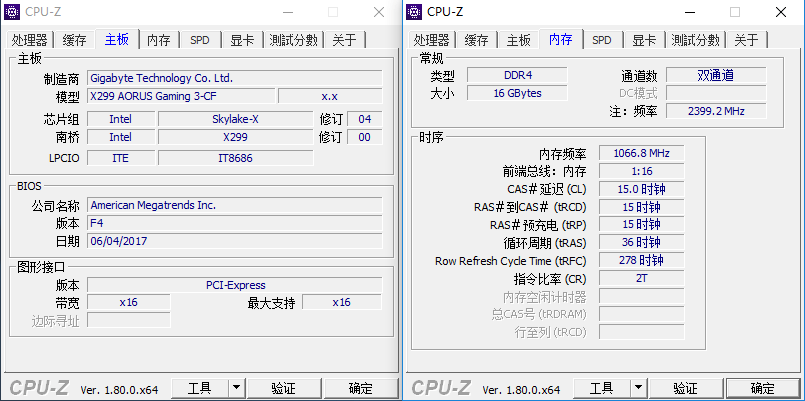Click the 1:16 FSB:DRAM ratio value
805x401 pixels.
pos(641,171)
